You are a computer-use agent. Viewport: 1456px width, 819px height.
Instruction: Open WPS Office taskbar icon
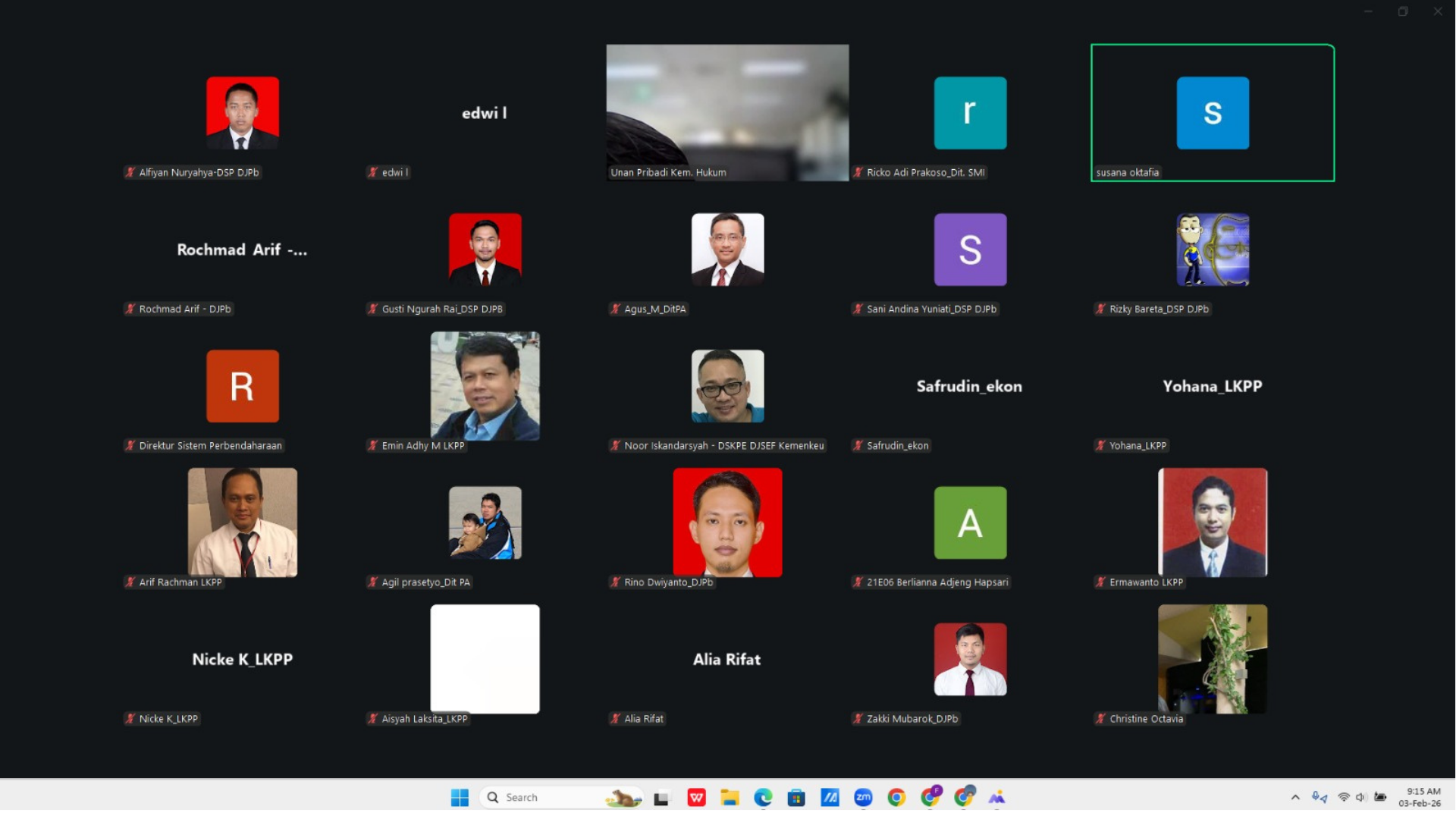pyautogui.click(x=696, y=797)
